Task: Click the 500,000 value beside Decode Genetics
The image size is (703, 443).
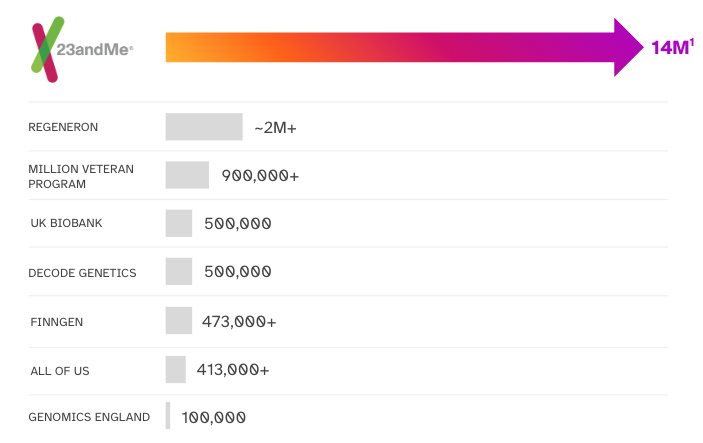Action: pos(237,272)
